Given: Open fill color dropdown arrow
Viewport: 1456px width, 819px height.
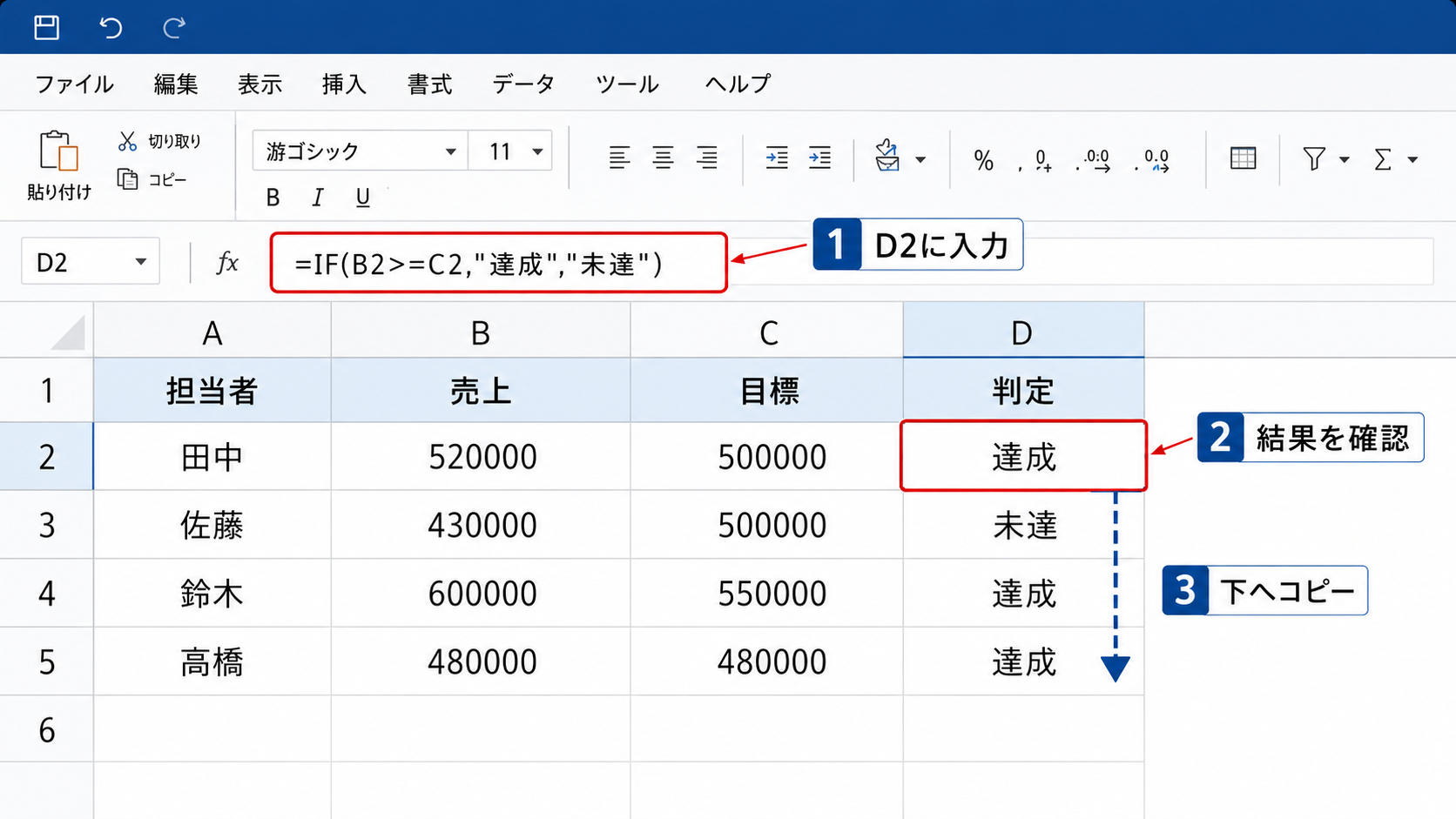Looking at the screenshot, I should tap(920, 159).
